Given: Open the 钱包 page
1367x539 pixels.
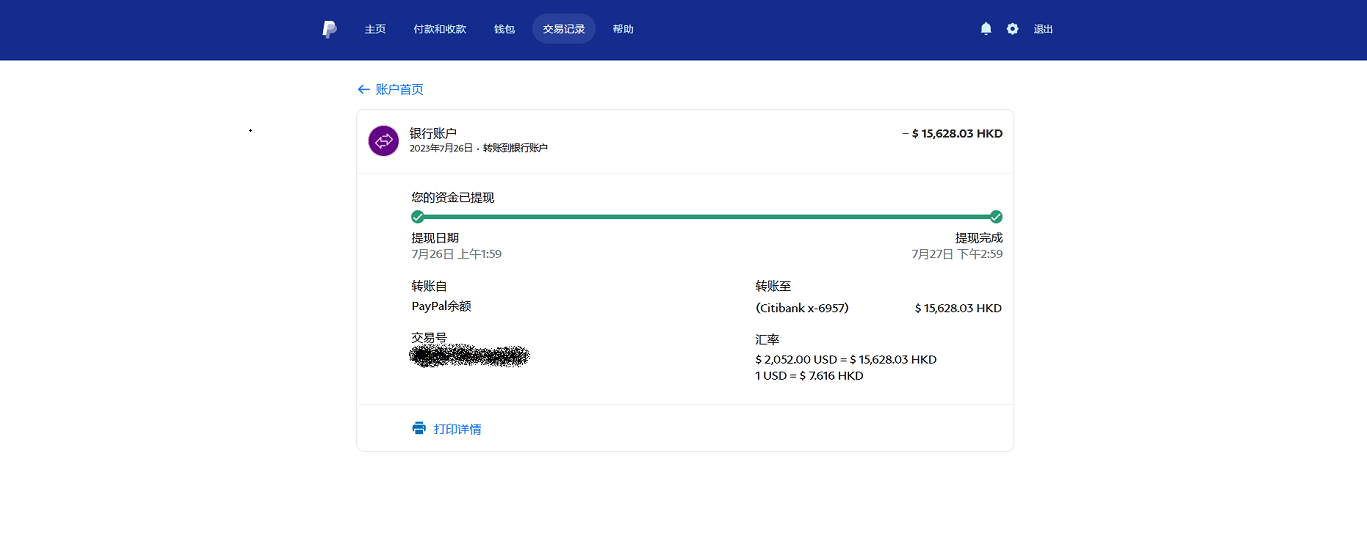Looking at the screenshot, I should point(504,29).
